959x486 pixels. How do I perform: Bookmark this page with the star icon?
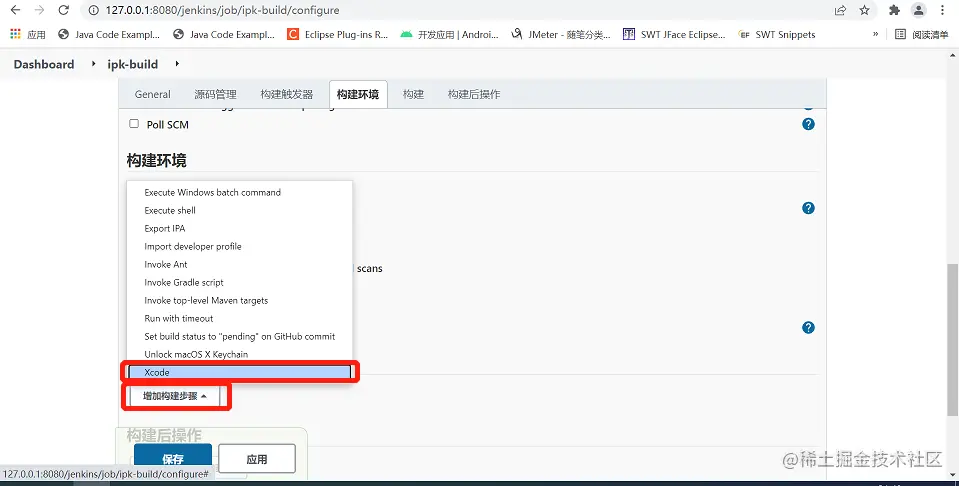(x=864, y=10)
